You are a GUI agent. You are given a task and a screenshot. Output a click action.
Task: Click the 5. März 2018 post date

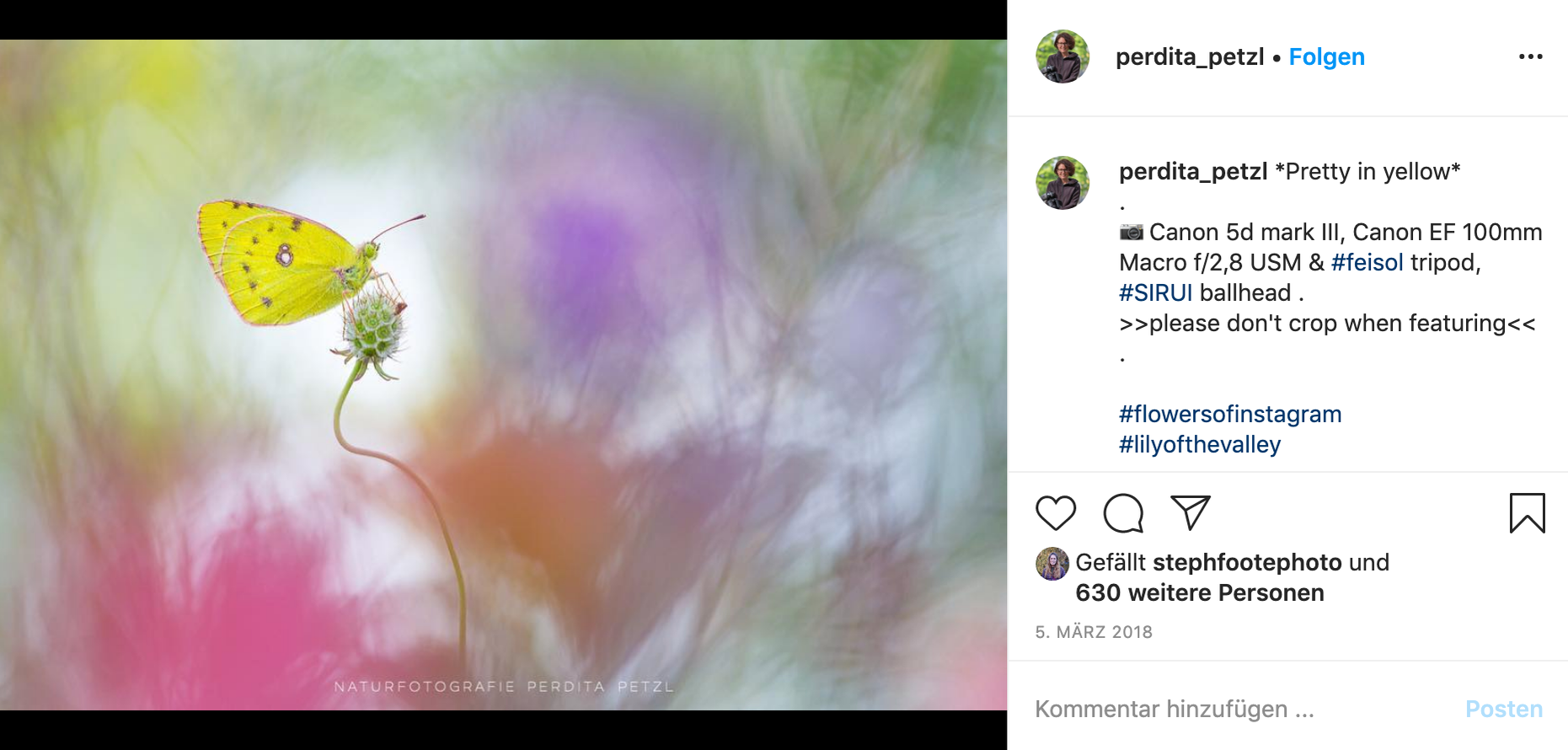(1094, 632)
